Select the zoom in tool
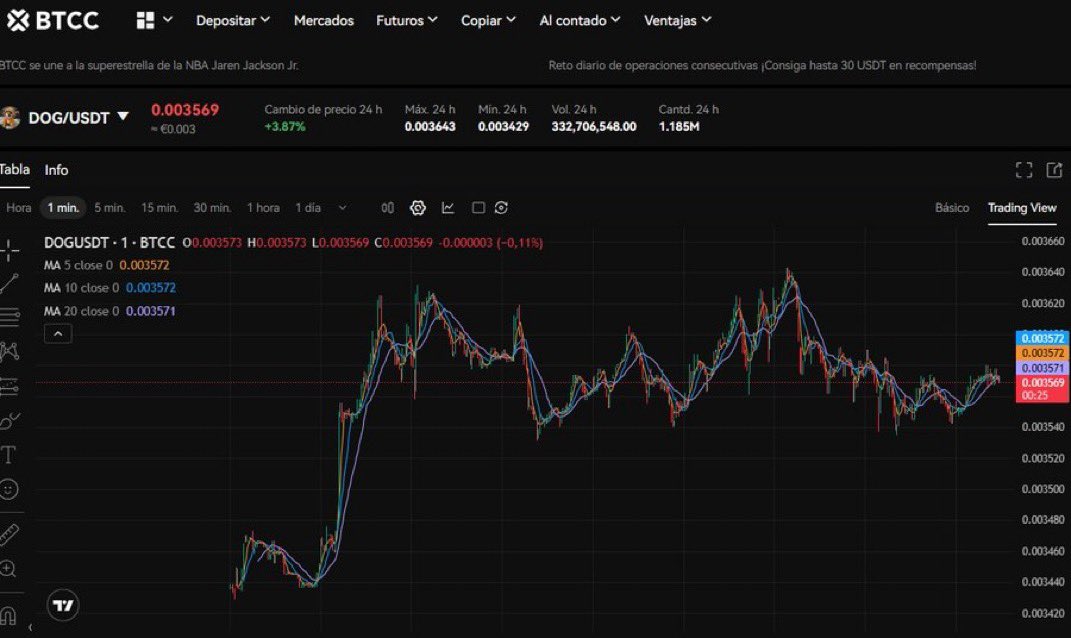The image size is (1071, 638). (8, 568)
